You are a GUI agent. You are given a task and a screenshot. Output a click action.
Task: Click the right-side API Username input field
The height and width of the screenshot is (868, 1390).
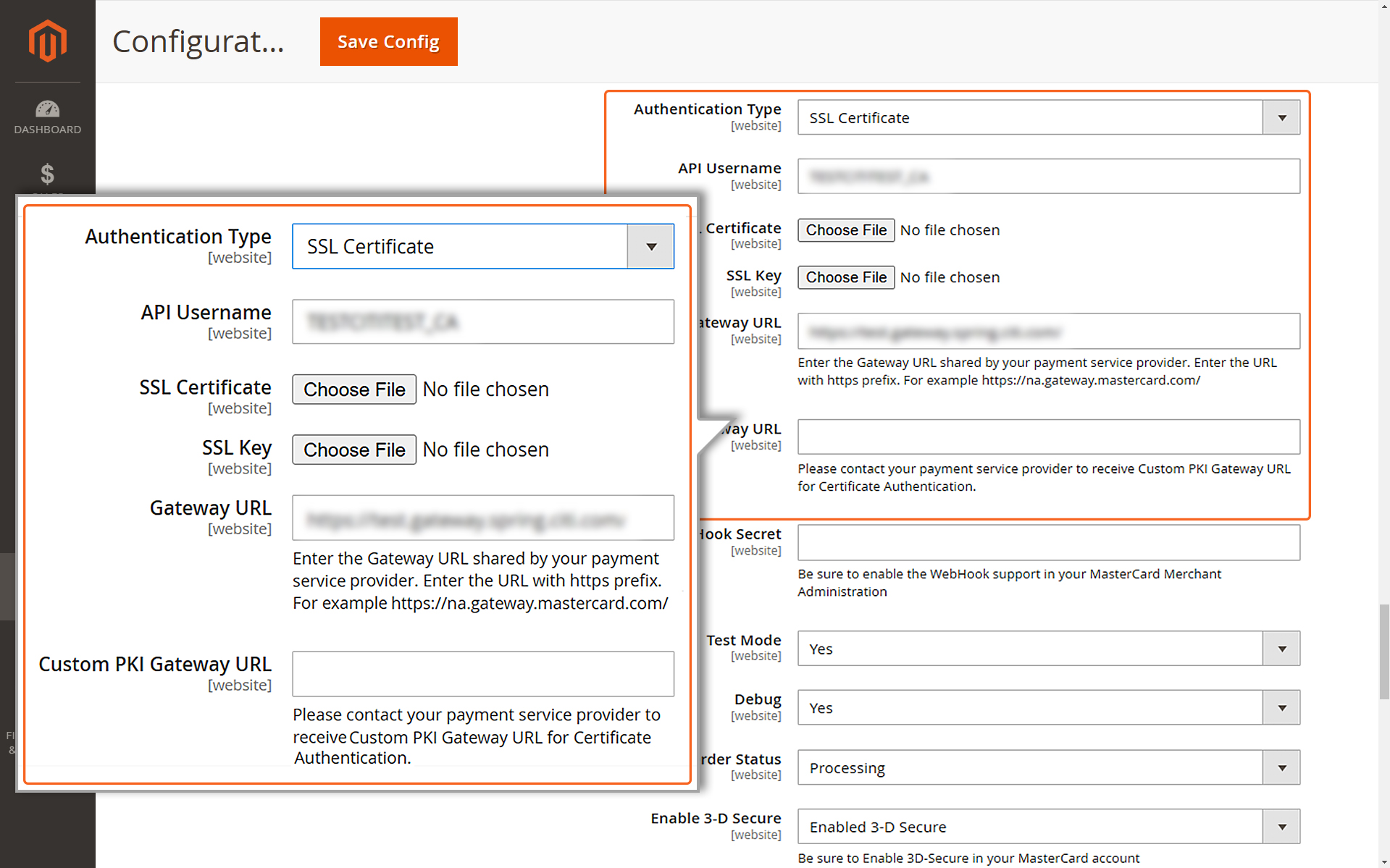[x=1048, y=177]
